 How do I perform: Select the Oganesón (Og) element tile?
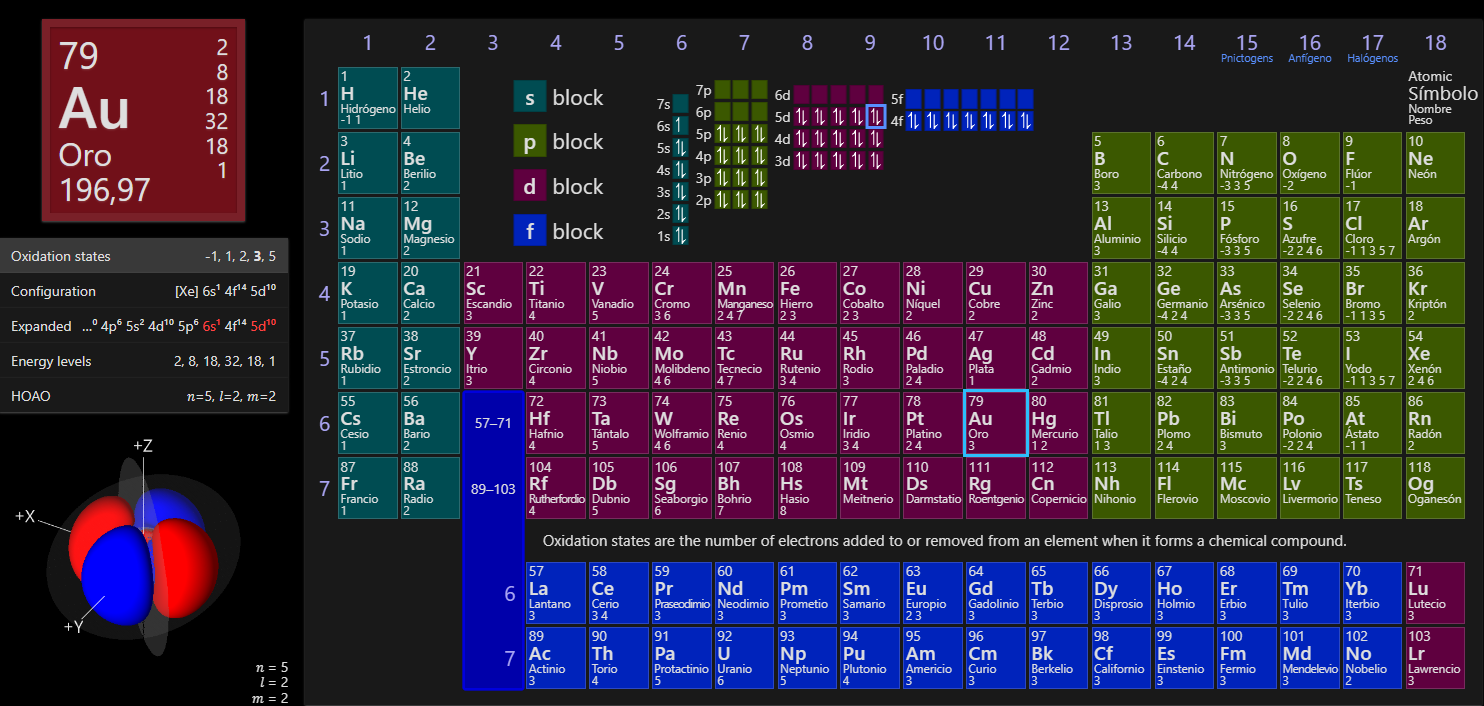(1436, 488)
